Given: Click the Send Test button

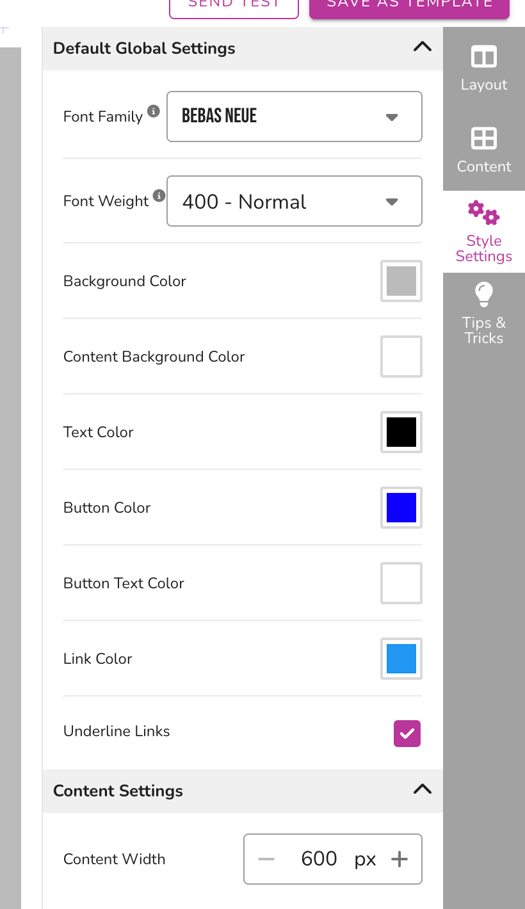Looking at the screenshot, I should 234,6.
